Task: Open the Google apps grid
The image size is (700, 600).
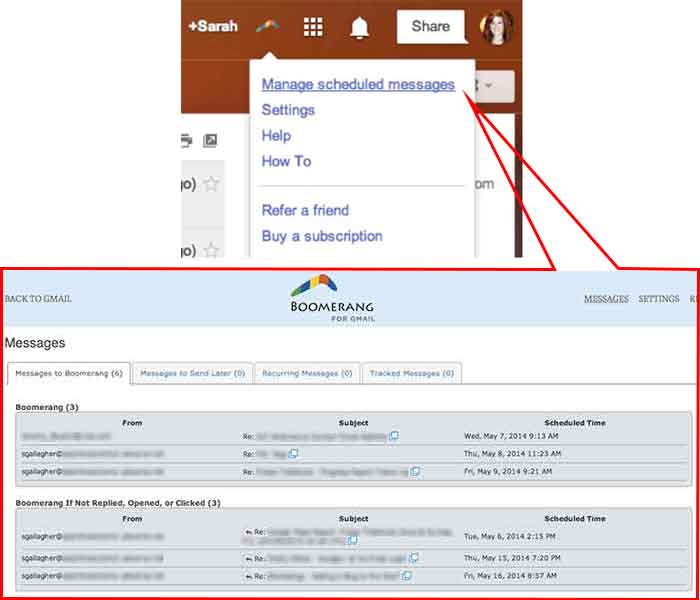Action: [x=313, y=27]
